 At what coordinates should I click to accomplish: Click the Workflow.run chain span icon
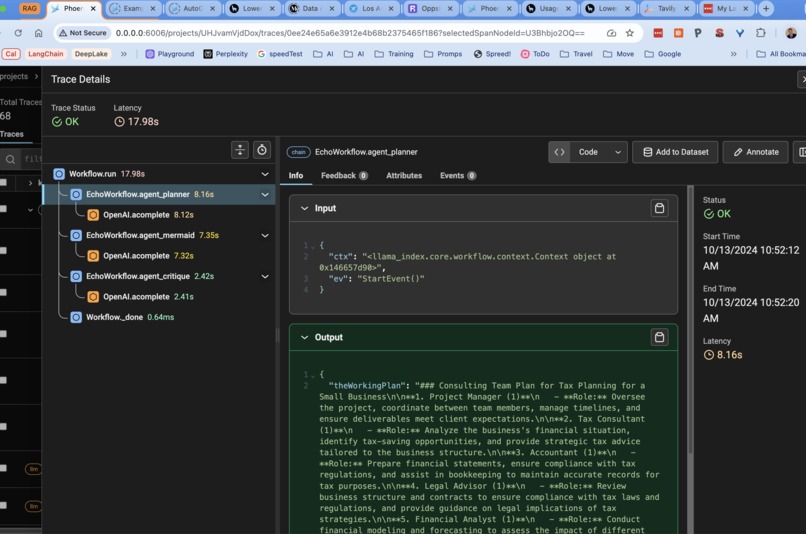(x=59, y=174)
